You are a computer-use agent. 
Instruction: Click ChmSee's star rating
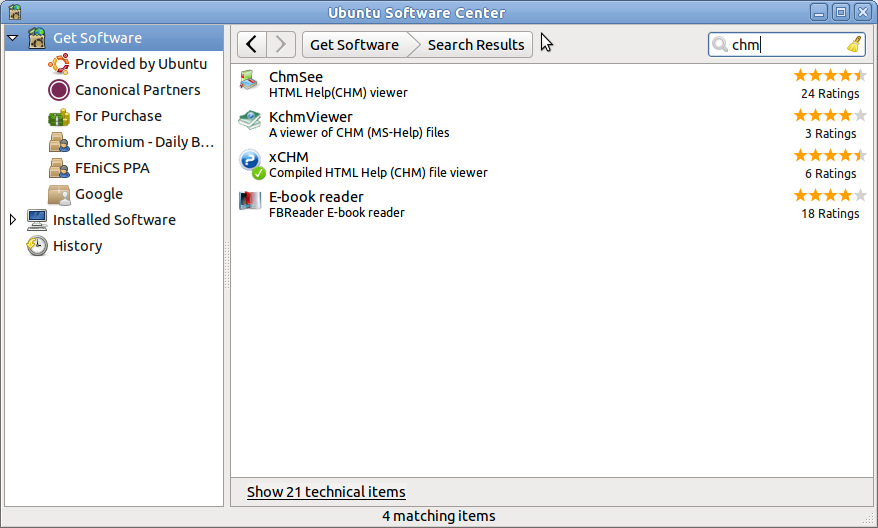point(830,76)
